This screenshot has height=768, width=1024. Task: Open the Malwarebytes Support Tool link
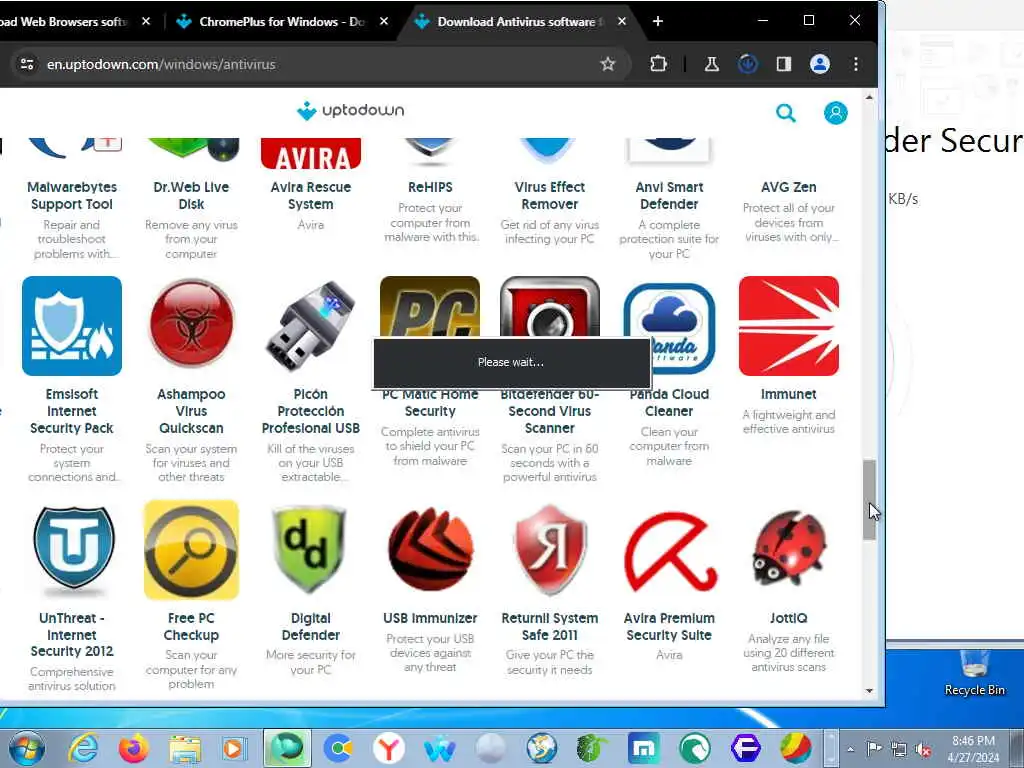click(x=72, y=195)
